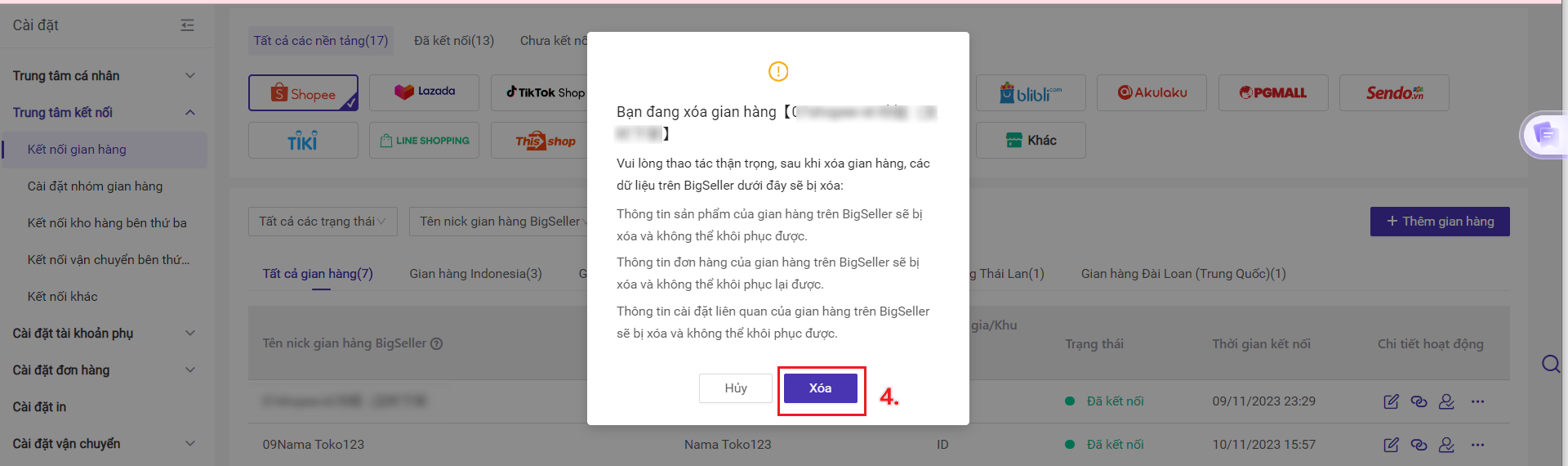Open more options dots for 09Nama Toko123
1568x466 pixels.
point(1477,445)
